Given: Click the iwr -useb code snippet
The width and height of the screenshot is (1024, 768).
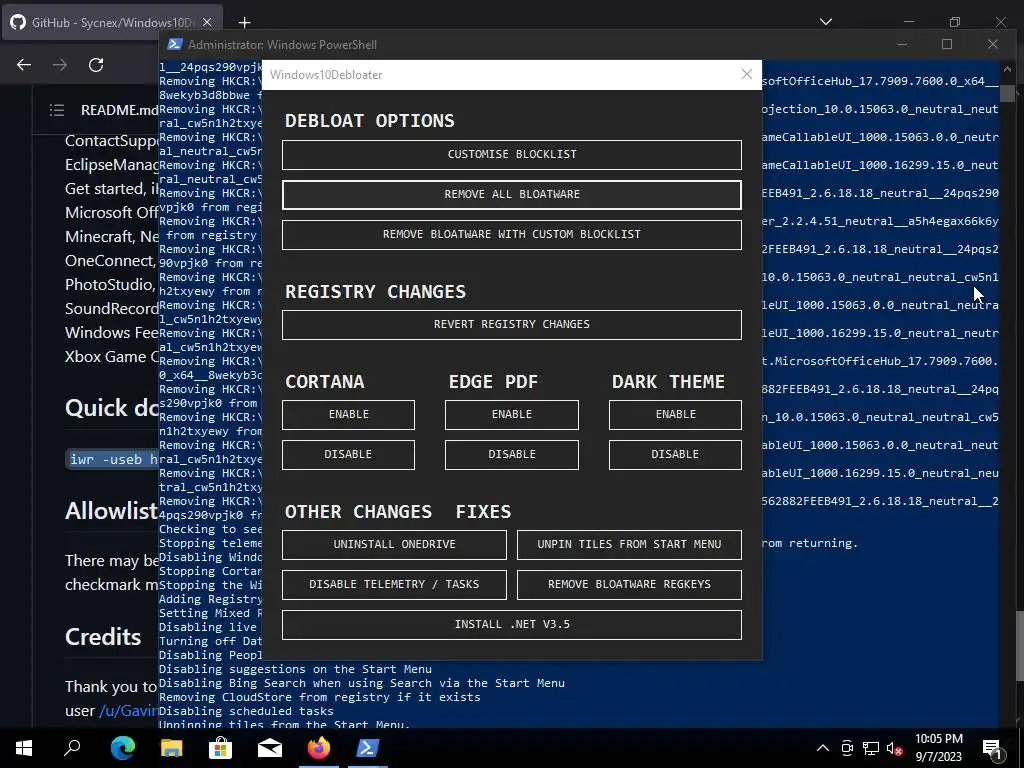Looking at the screenshot, I should 112,459.
